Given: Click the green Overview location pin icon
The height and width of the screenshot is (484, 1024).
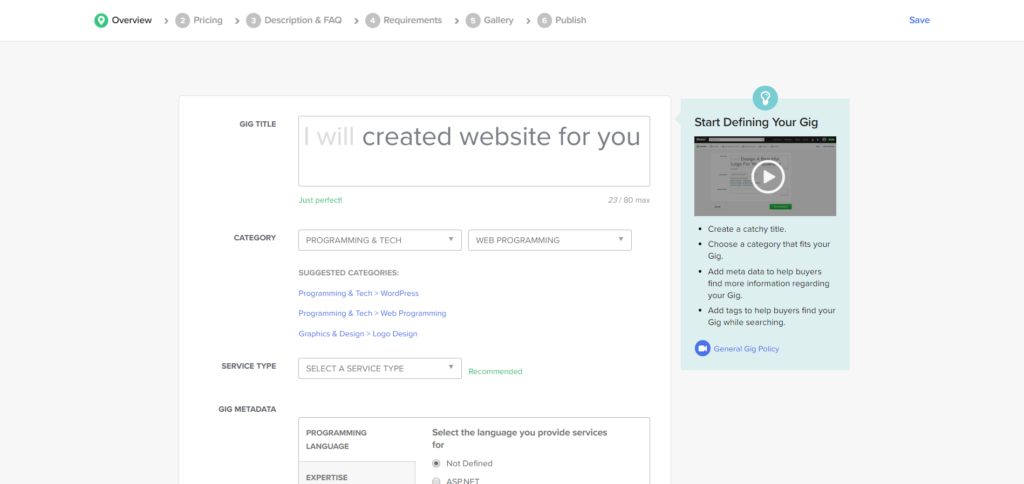Looking at the screenshot, I should (x=101, y=20).
